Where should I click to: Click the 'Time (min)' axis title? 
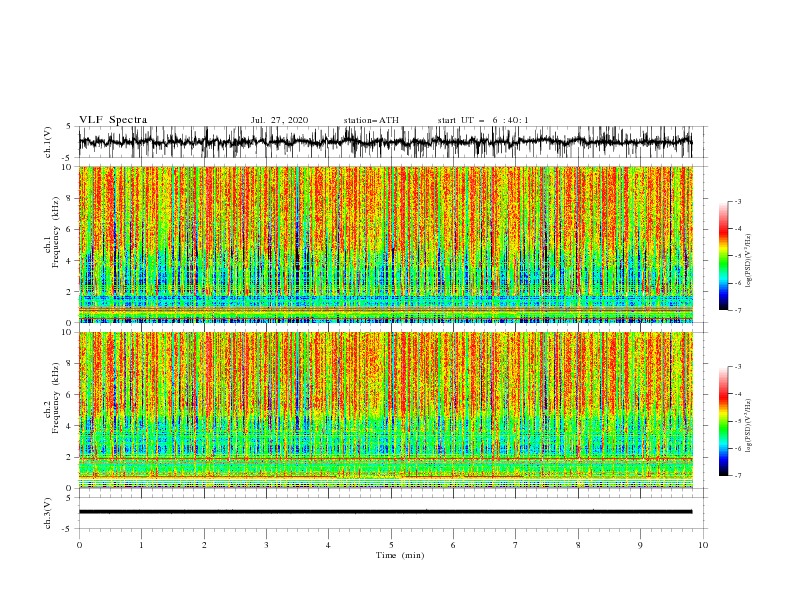point(400,555)
